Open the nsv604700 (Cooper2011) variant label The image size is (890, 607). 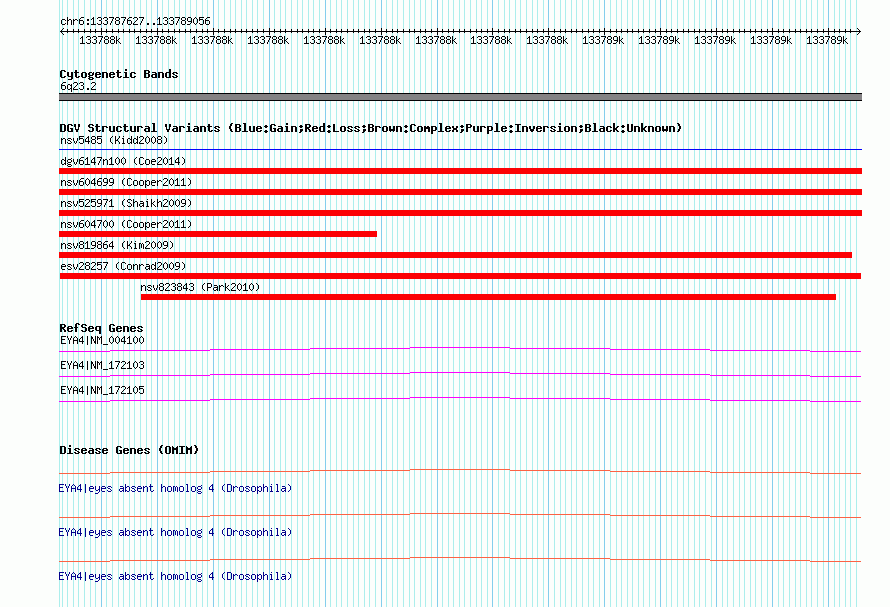[x=126, y=224]
